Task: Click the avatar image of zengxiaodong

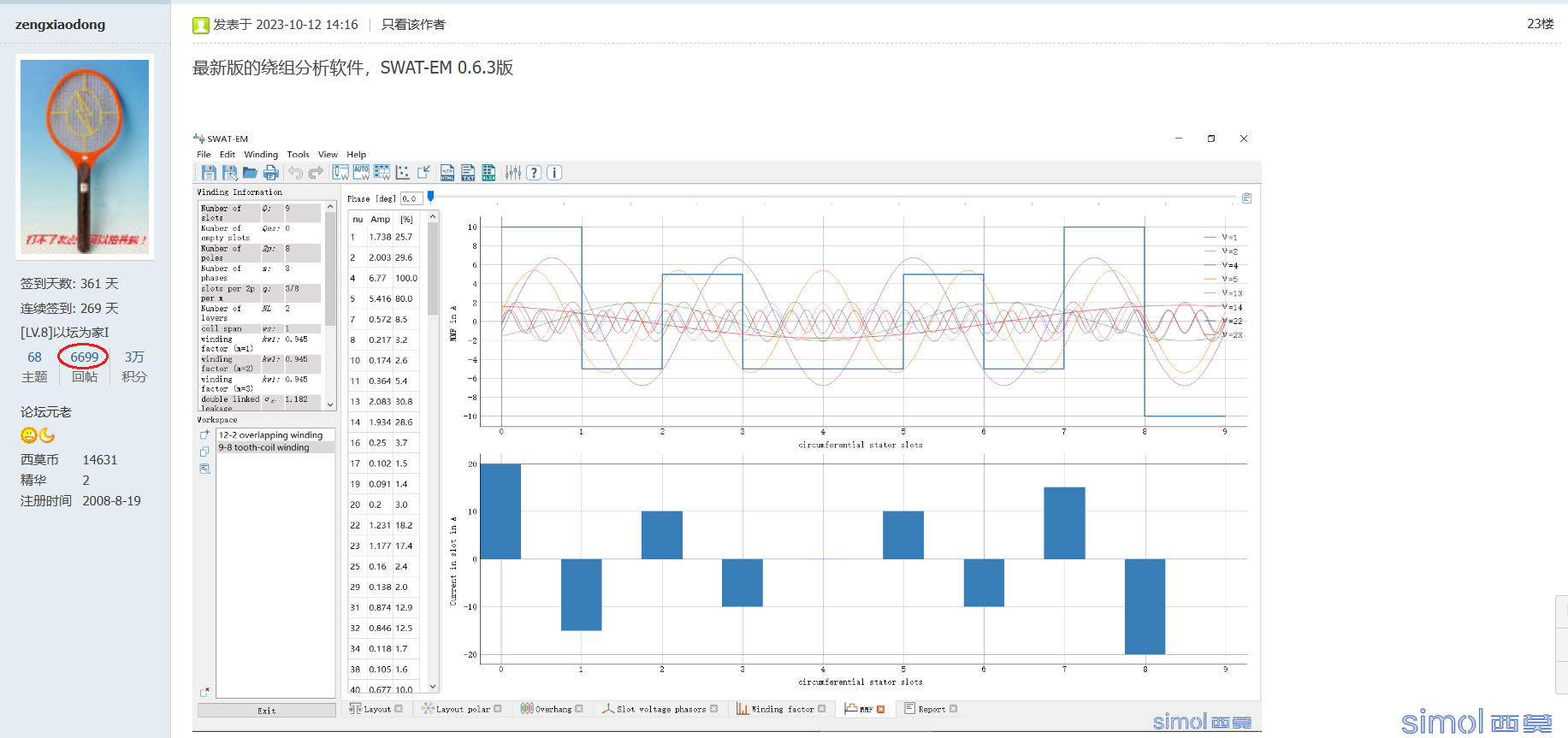Action: click(x=85, y=156)
